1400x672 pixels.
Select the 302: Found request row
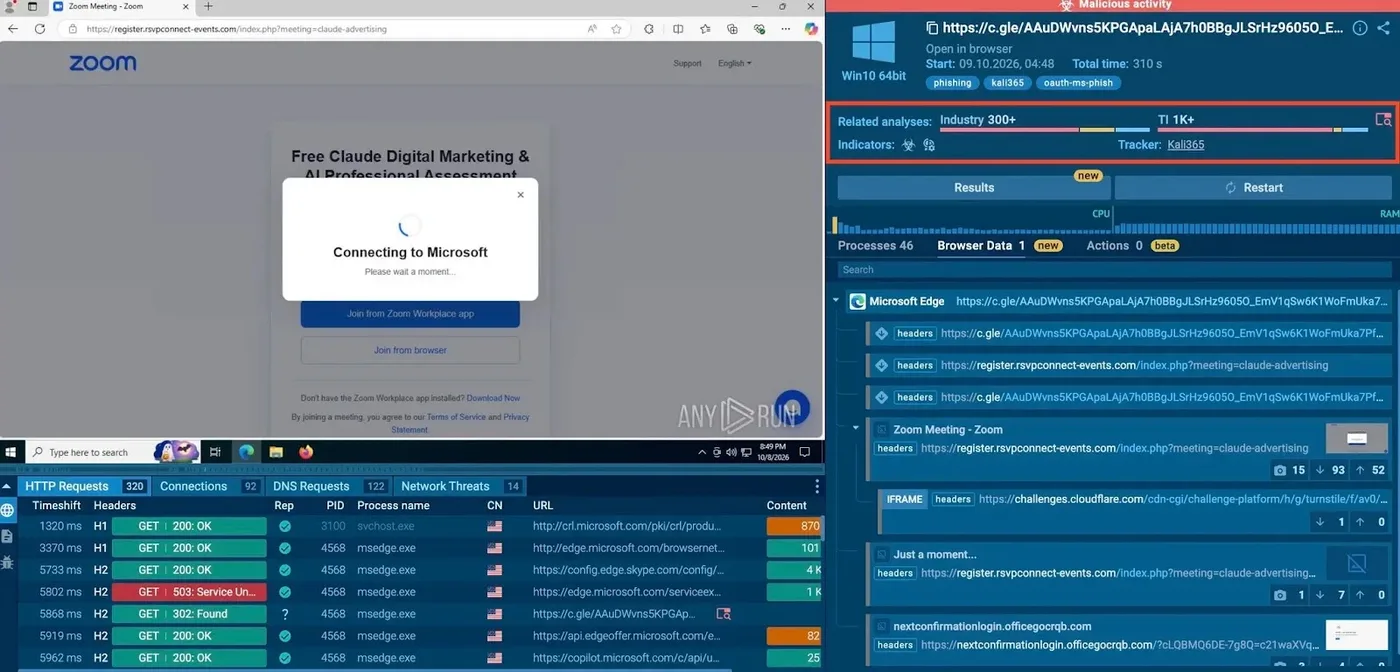click(419, 614)
